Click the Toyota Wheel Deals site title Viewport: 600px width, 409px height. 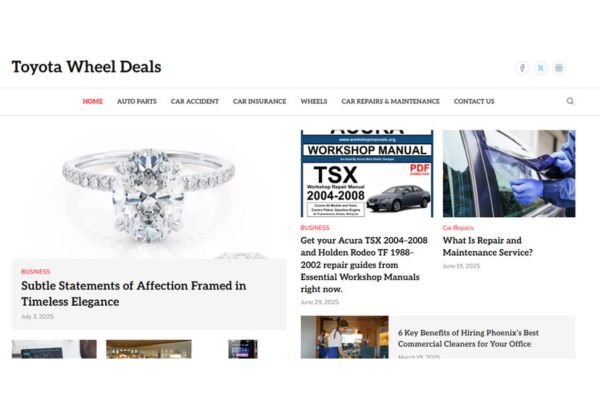coord(86,67)
